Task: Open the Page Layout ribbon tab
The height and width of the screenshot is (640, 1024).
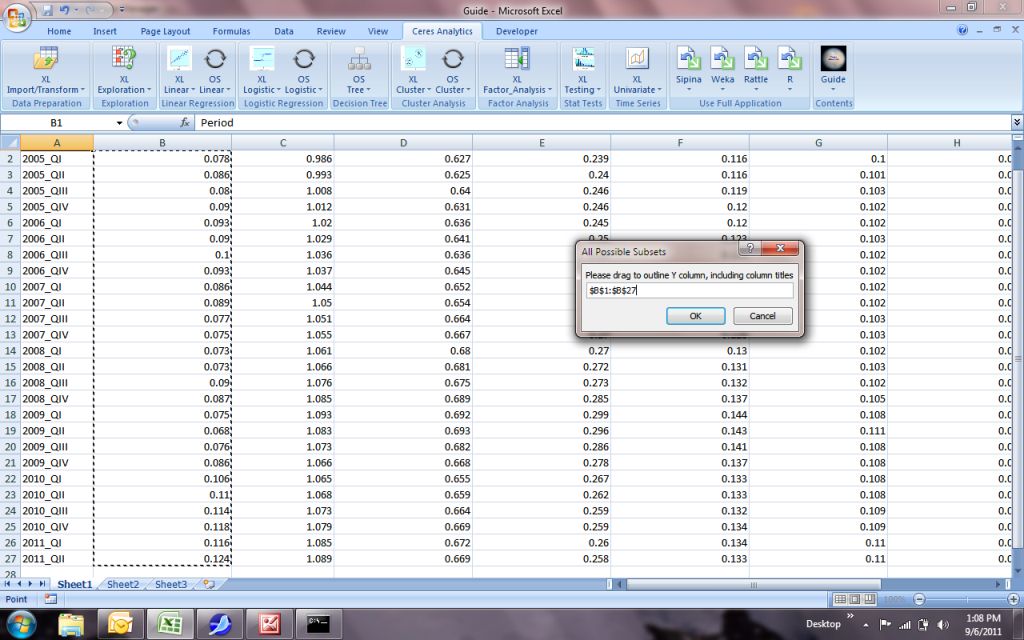Action: coord(165,31)
